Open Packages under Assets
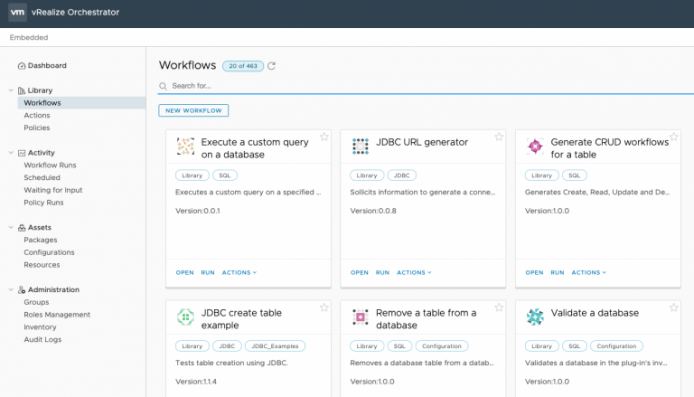Image resolution: width=694 pixels, height=397 pixels. point(40,240)
